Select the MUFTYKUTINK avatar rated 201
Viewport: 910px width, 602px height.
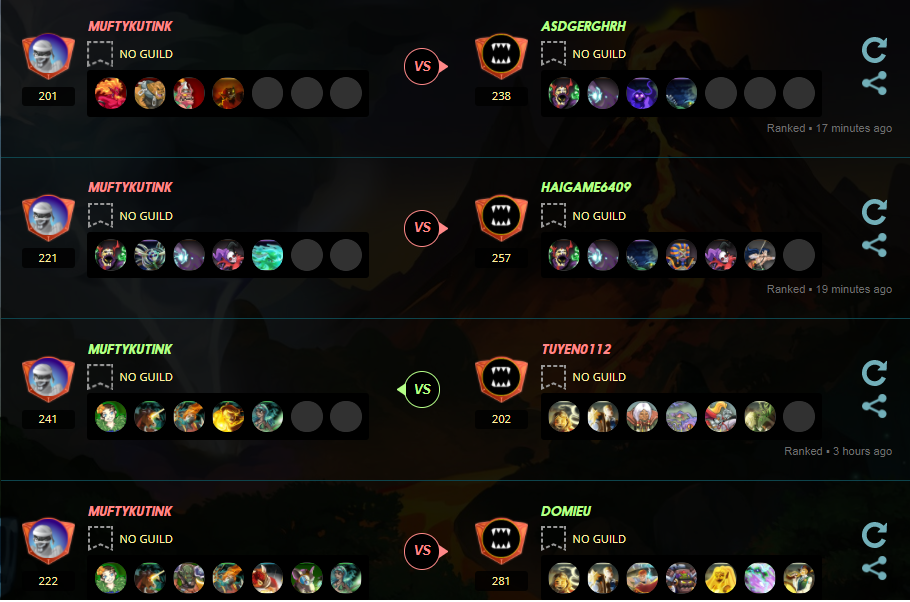click(x=48, y=56)
